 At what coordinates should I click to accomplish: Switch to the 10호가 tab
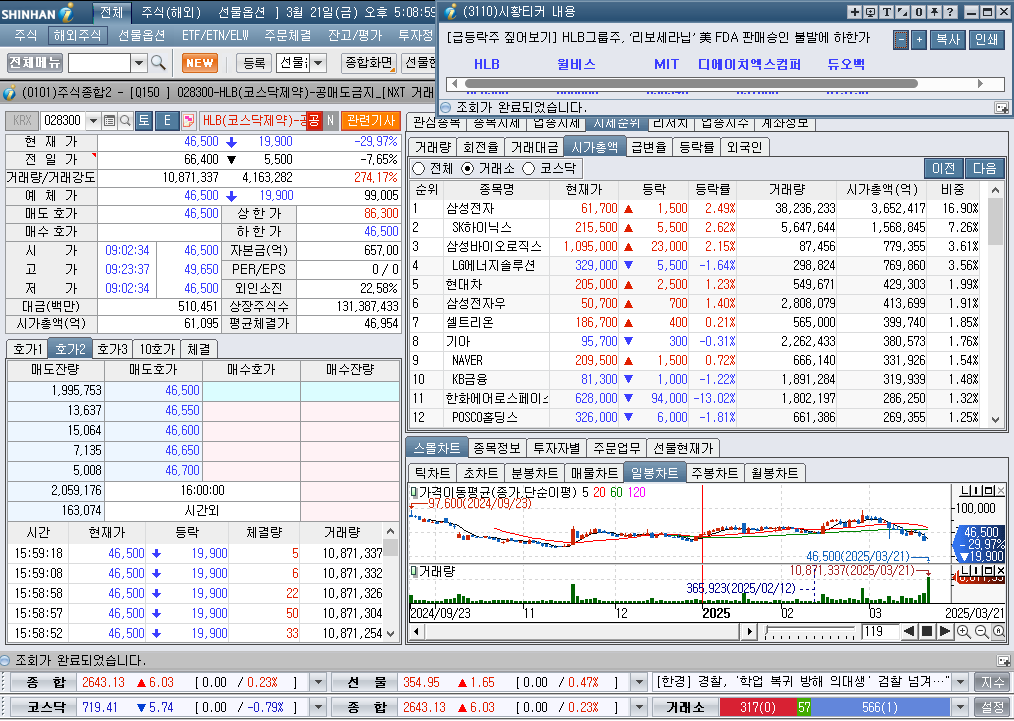tap(157, 349)
